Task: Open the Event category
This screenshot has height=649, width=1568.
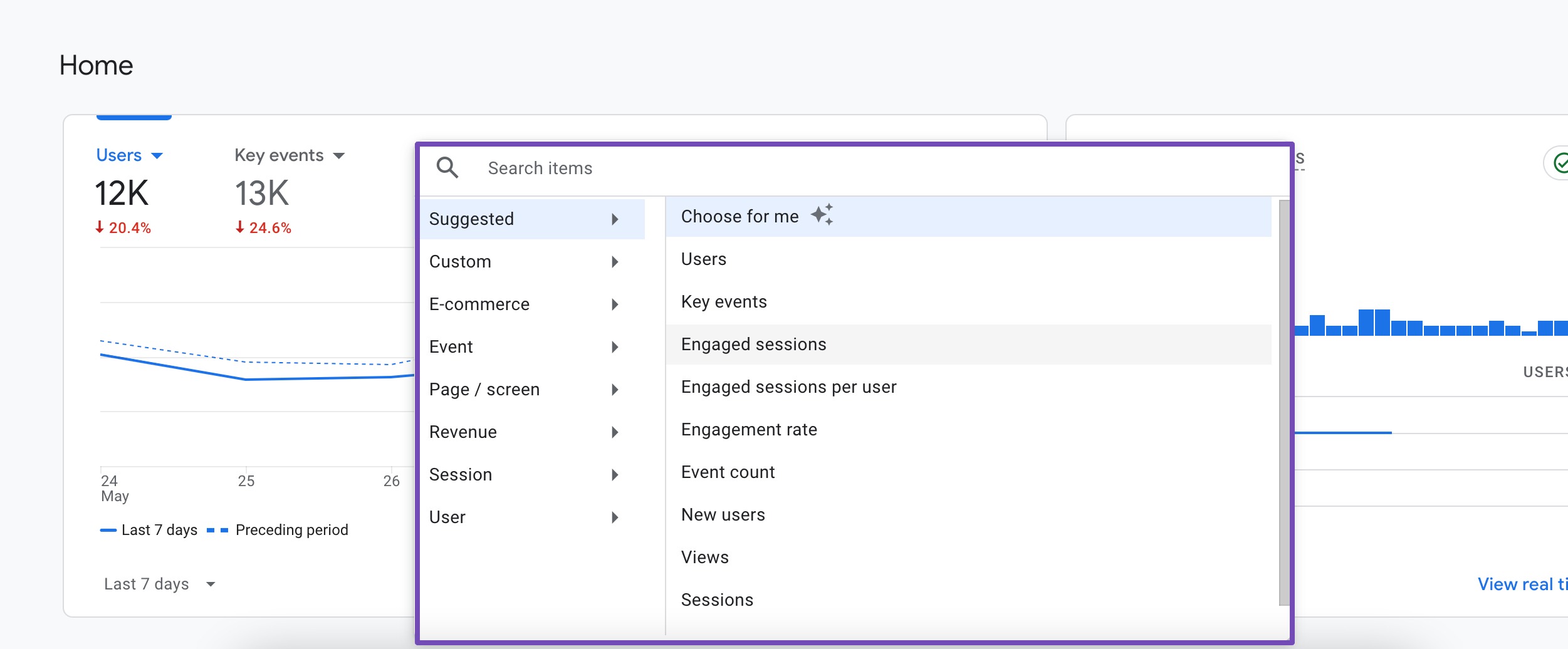Action: pyautogui.click(x=532, y=346)
